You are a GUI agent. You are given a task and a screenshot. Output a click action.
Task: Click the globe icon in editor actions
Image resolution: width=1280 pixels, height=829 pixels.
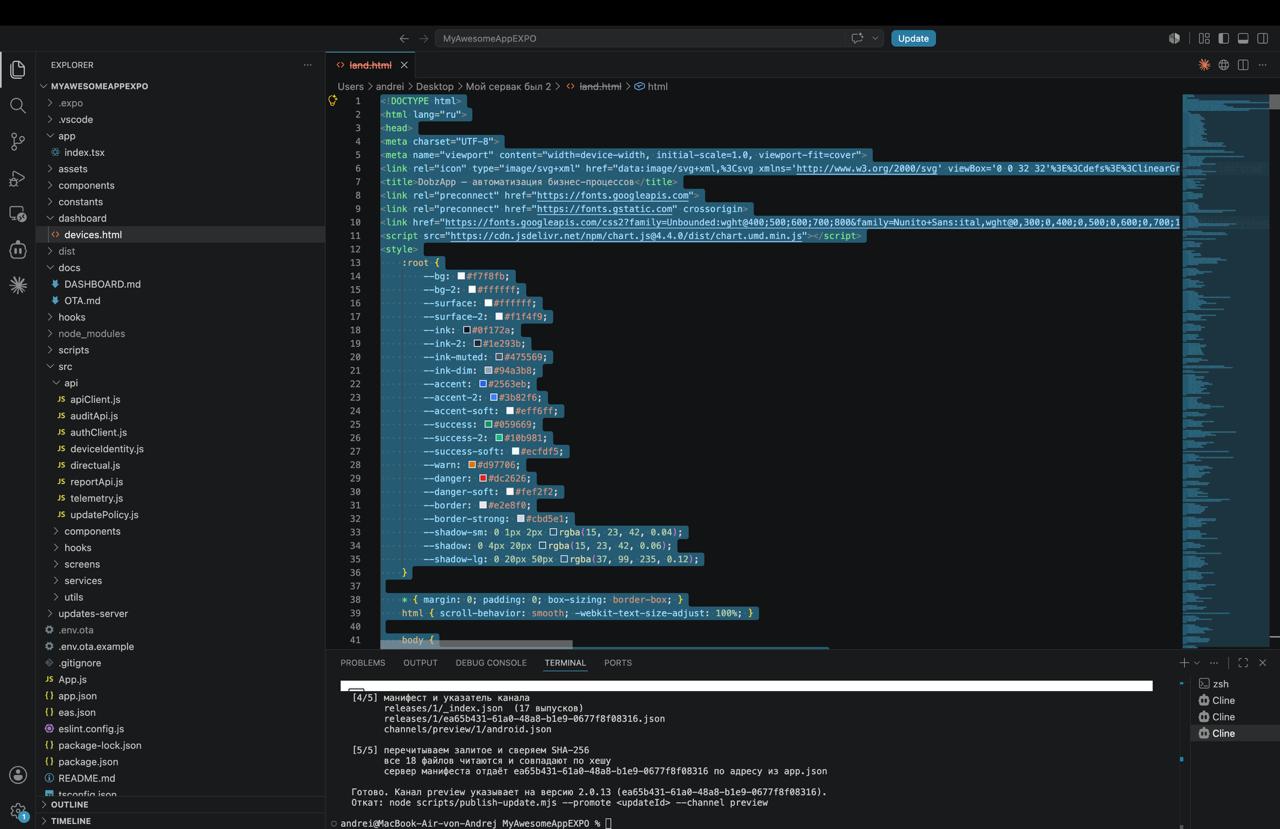click(x=1223, y=65)
